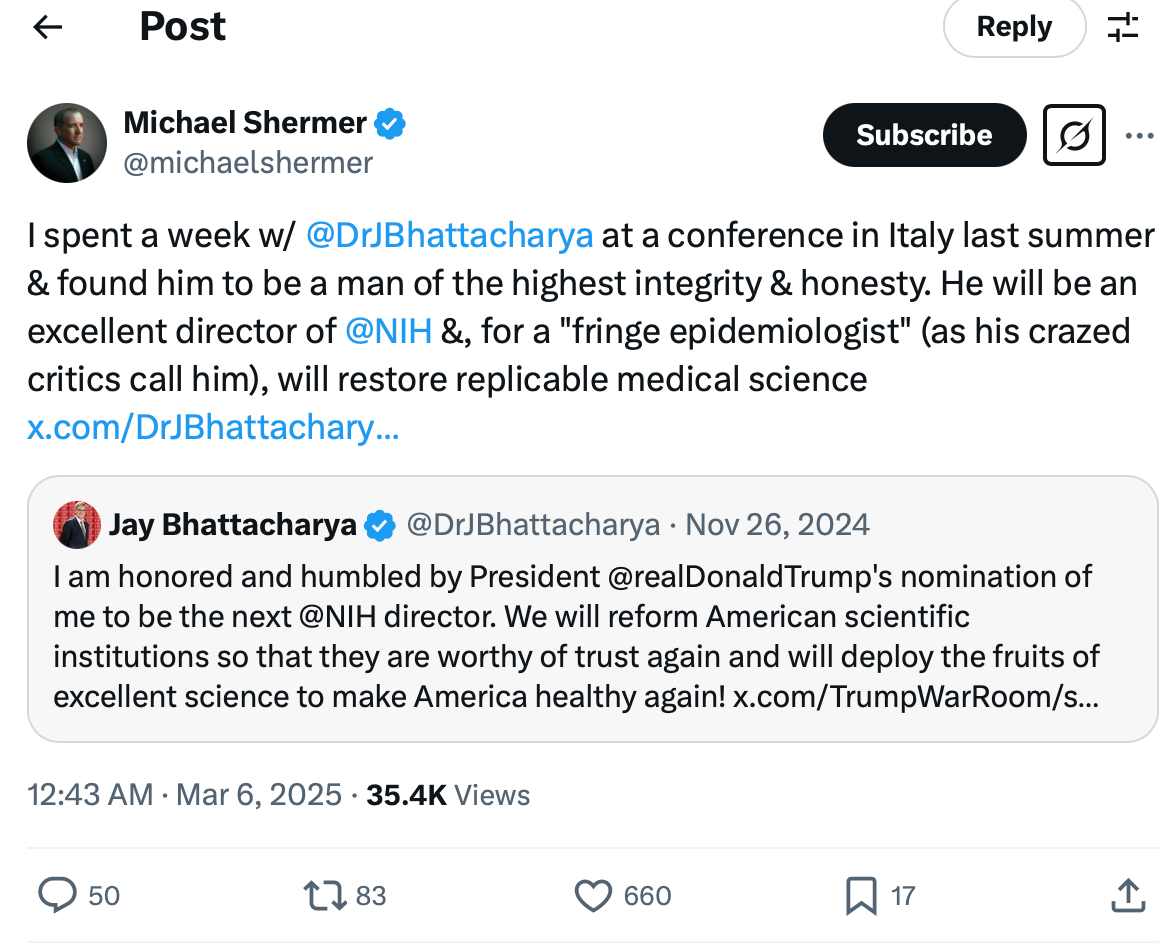The image size is (1169, 947).
Task: Follow the x.com/DrJBhattachary… link
Action: [x=213, y=428]
